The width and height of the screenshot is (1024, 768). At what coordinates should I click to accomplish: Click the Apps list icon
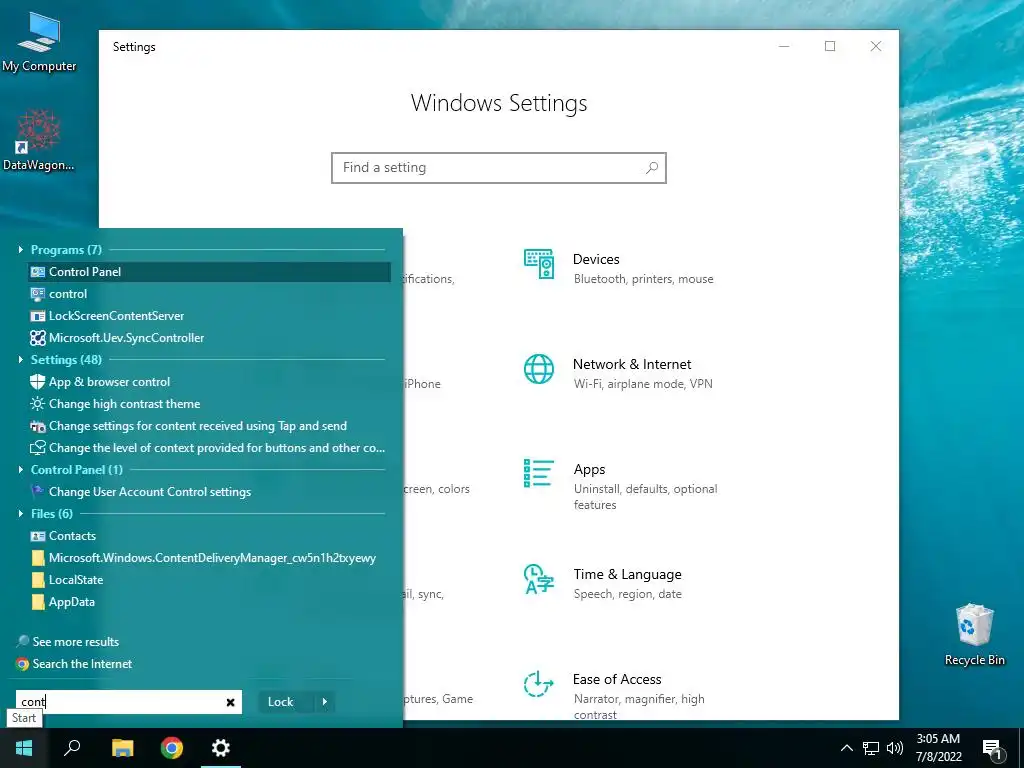(x=539, y=473)
